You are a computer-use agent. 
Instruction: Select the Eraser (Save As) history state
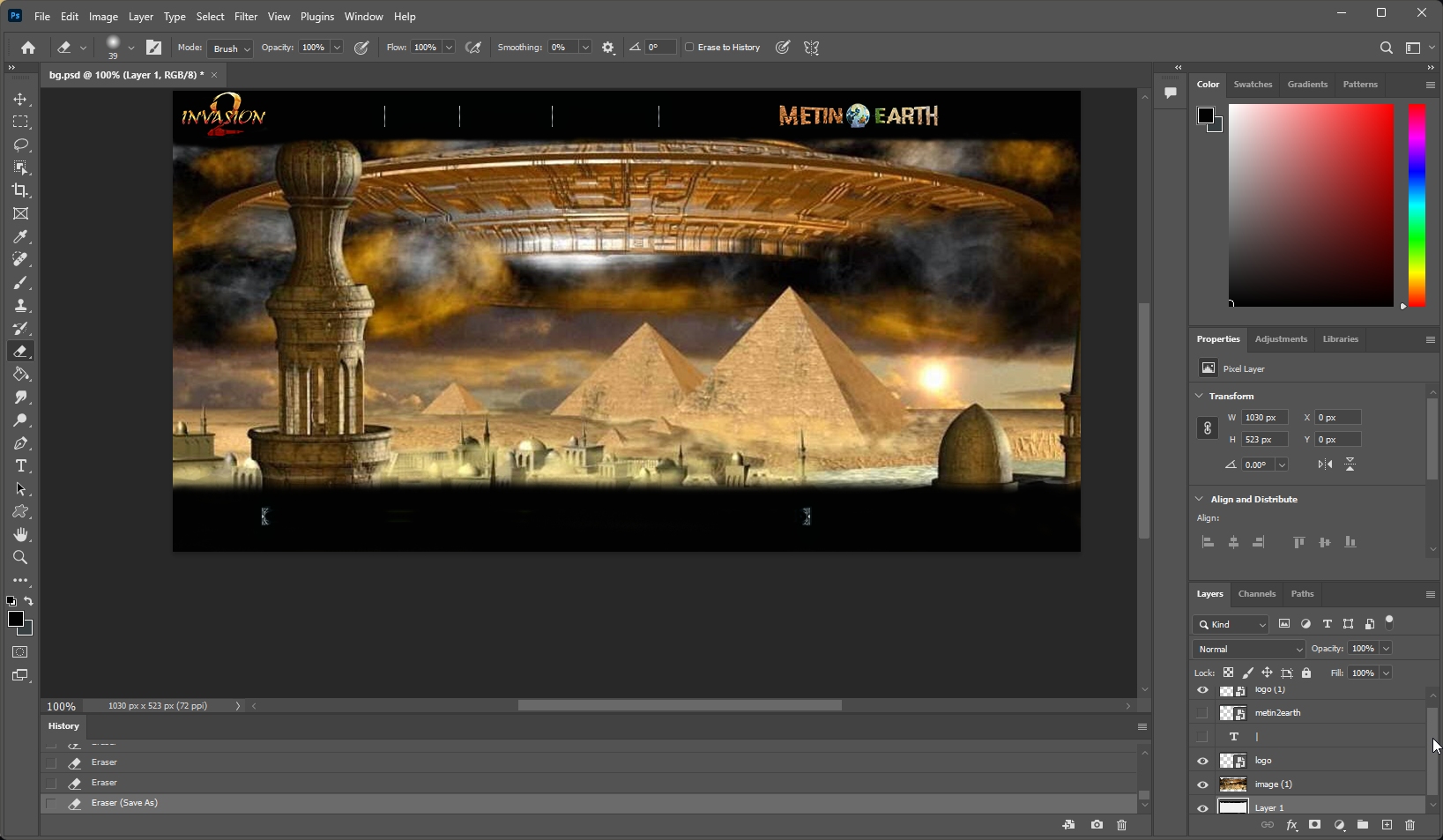click(x=589, y=803)
